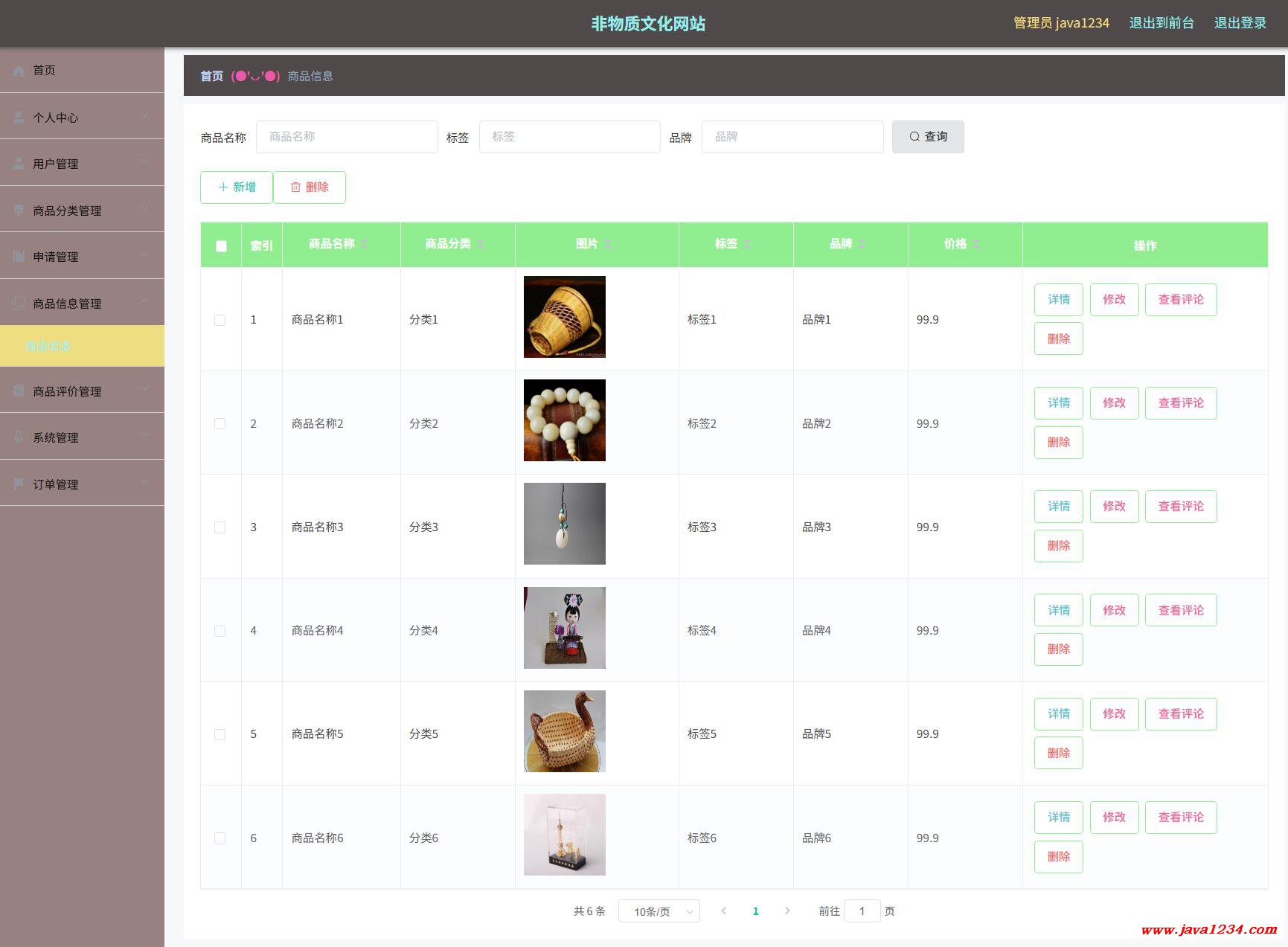Click the next page arrow in pagination
1288x947 pixels.
tap(787, 911)
